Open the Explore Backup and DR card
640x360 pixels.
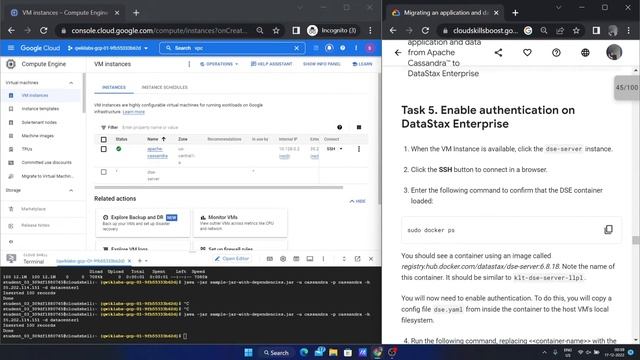pyautogui.click(x=142, y=222)
